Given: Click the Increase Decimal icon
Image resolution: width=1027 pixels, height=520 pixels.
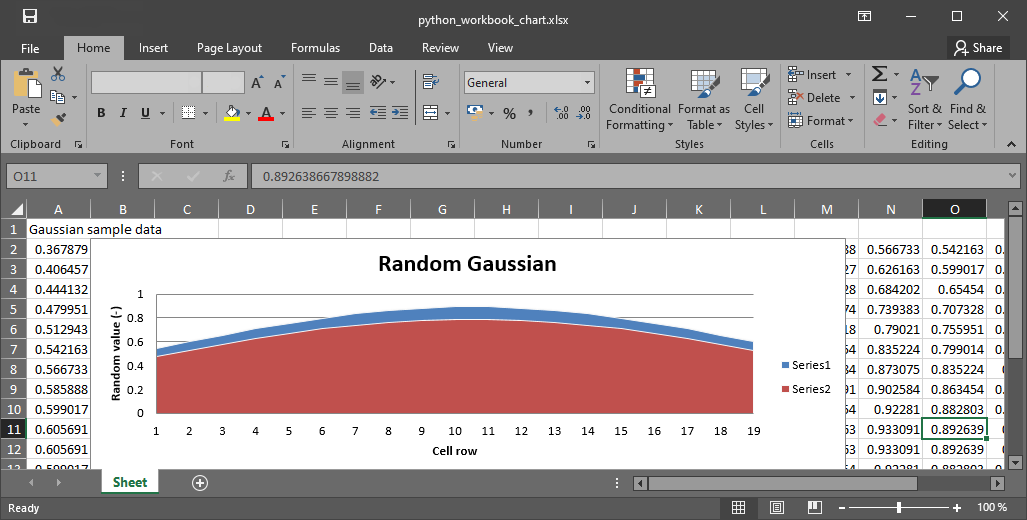Looking at the screenshot, I should pos(561,113).
